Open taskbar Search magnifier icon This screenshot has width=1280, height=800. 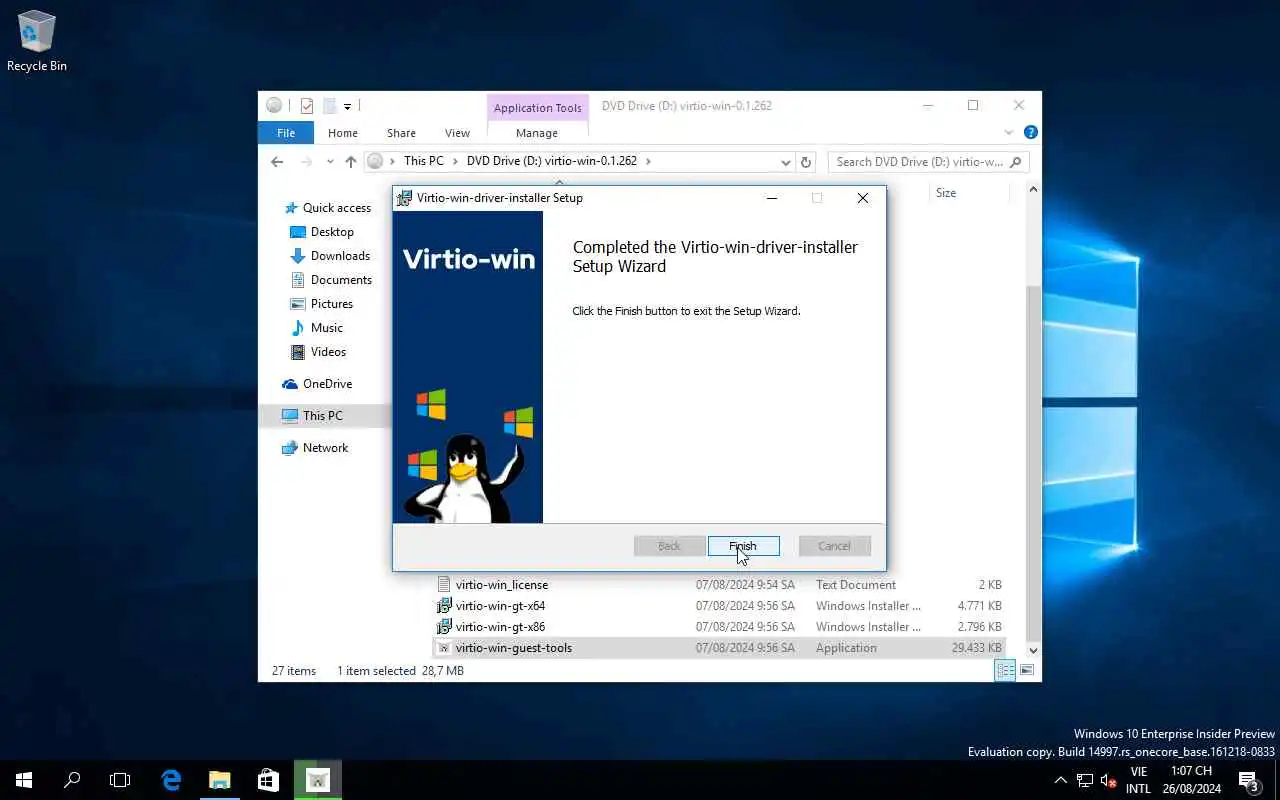tap(72, 780)
